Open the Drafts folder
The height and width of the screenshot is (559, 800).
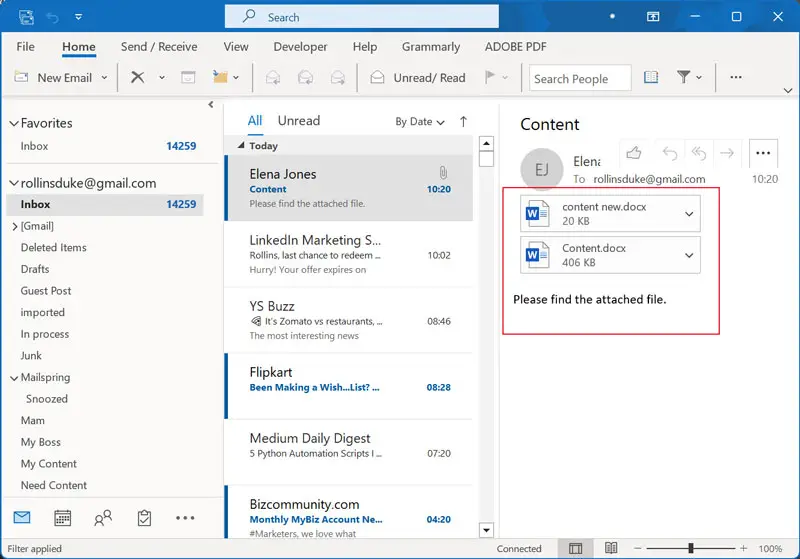(x=37, y=269)
